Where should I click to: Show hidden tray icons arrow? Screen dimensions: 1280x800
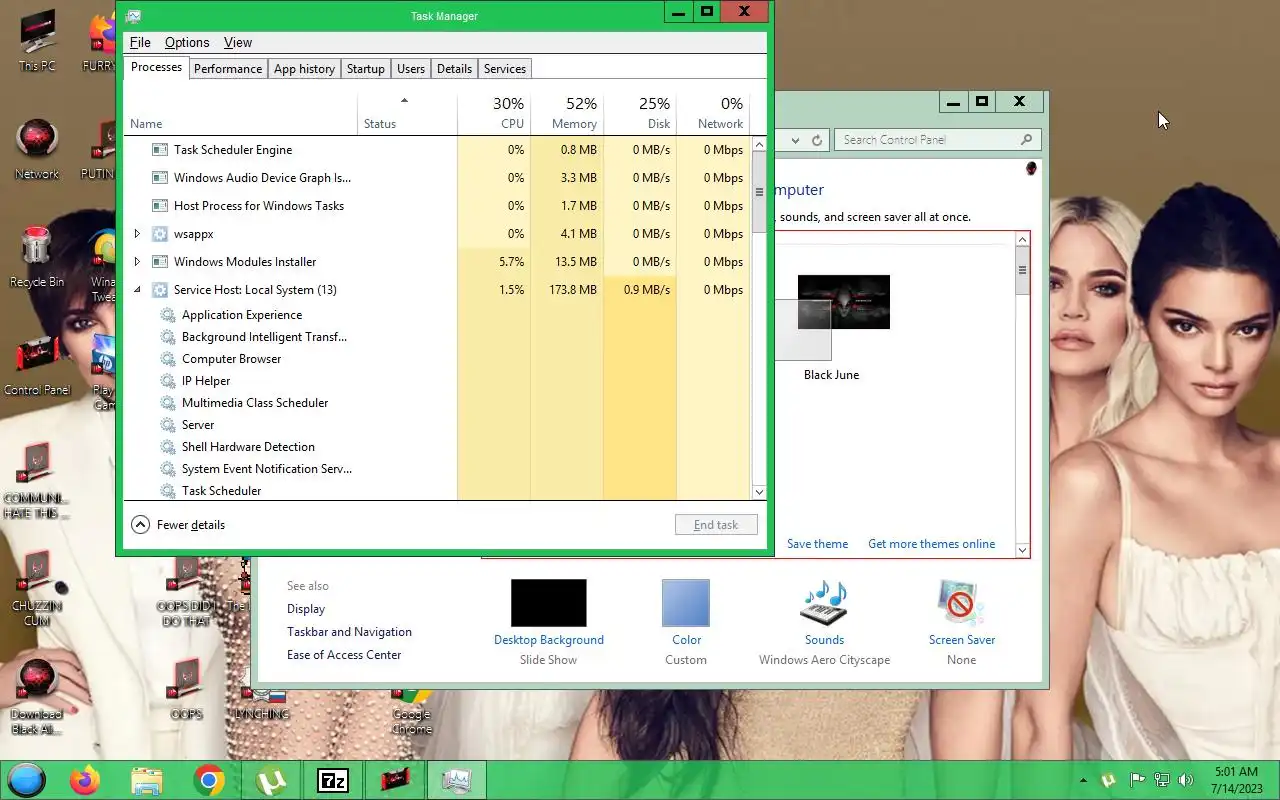tap(1083, 780)
